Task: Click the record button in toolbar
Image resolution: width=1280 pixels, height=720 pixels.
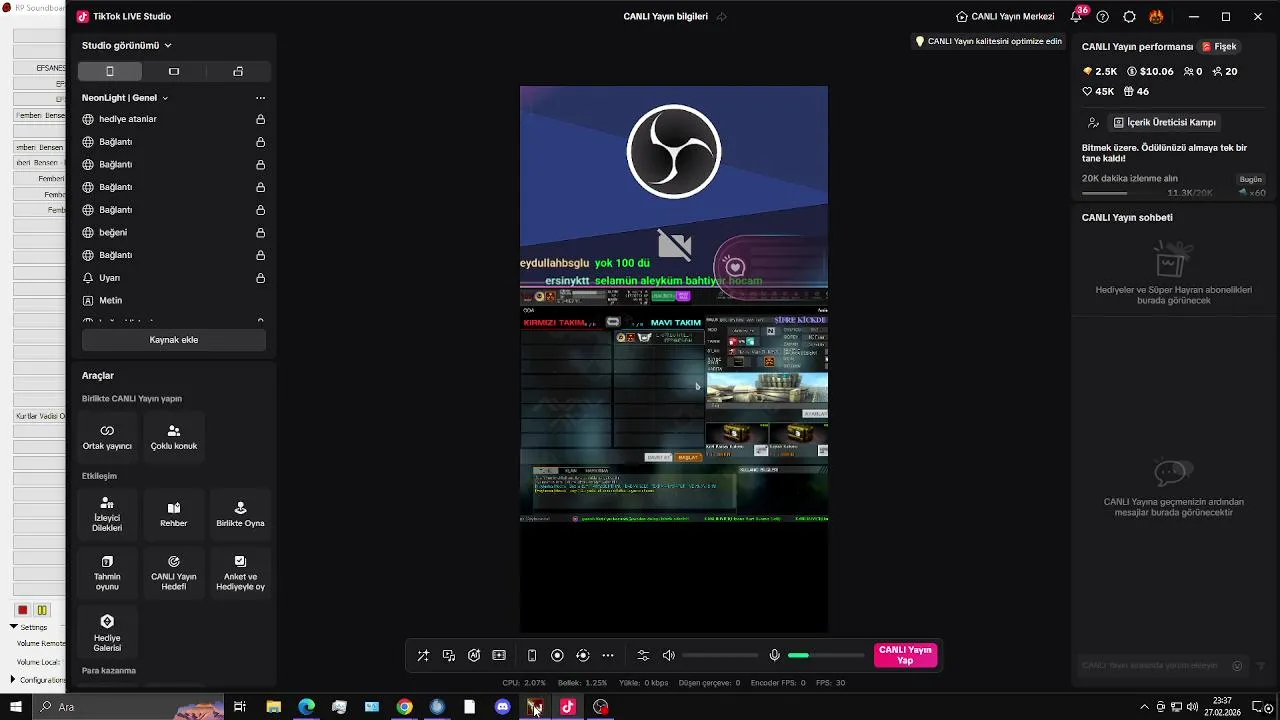Action: coord(557,656)
